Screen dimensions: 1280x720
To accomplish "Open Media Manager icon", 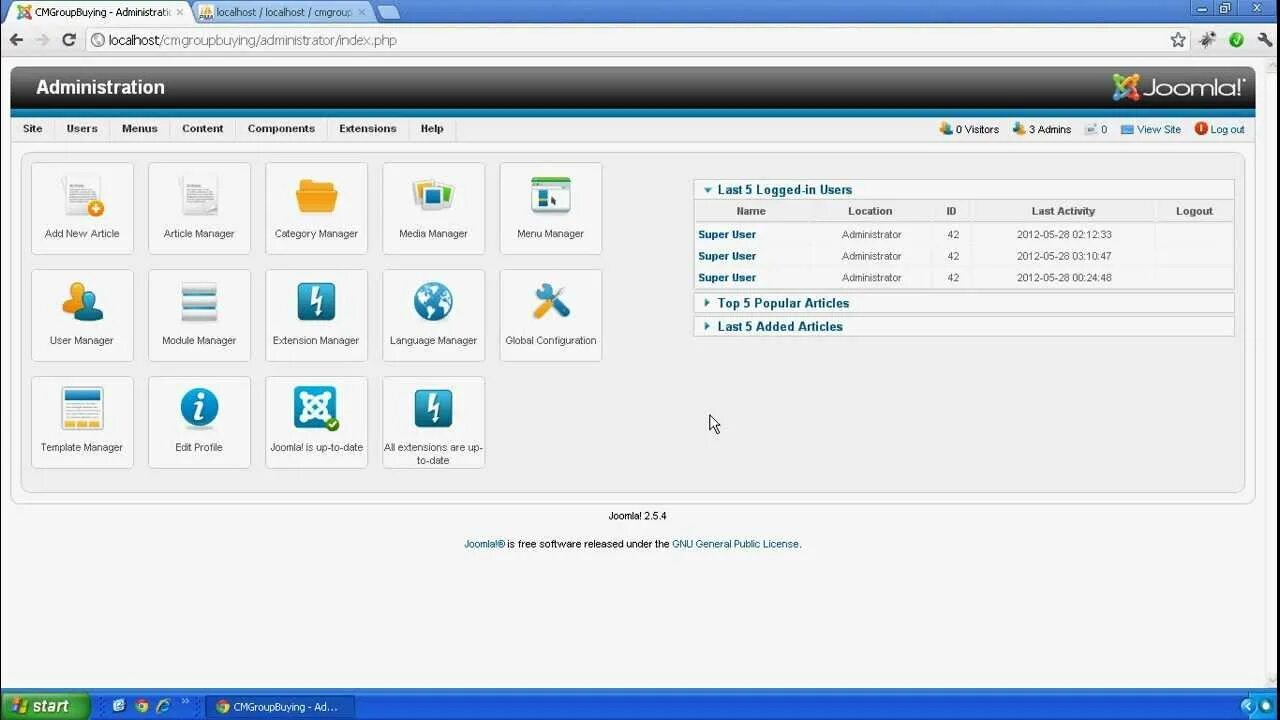I will [x=433, y=208].
